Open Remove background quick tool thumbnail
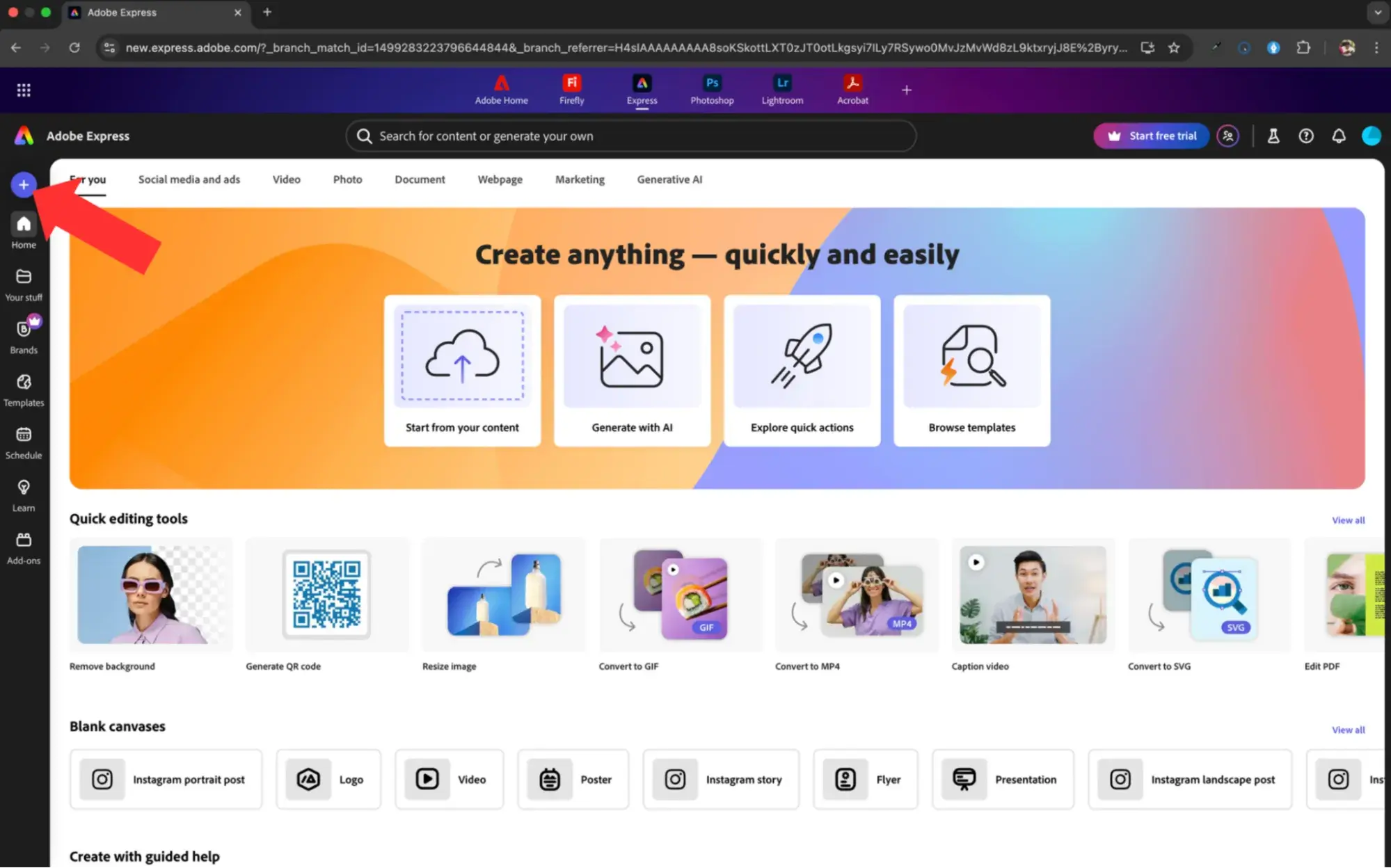Image resolution: width=1391 pixels, height=868 pixels. [150, 595]
